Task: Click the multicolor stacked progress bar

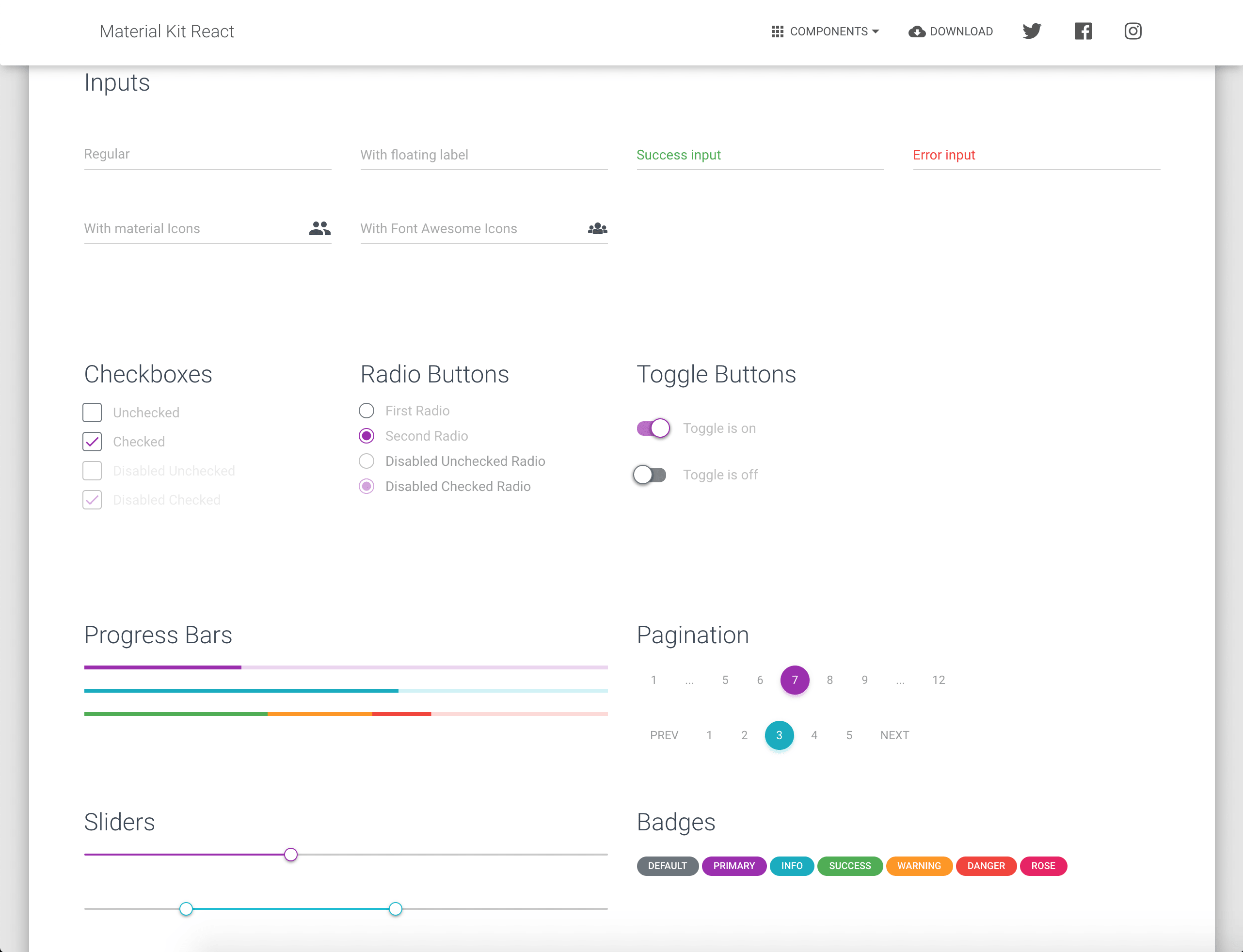Action: tap(346, 714)
